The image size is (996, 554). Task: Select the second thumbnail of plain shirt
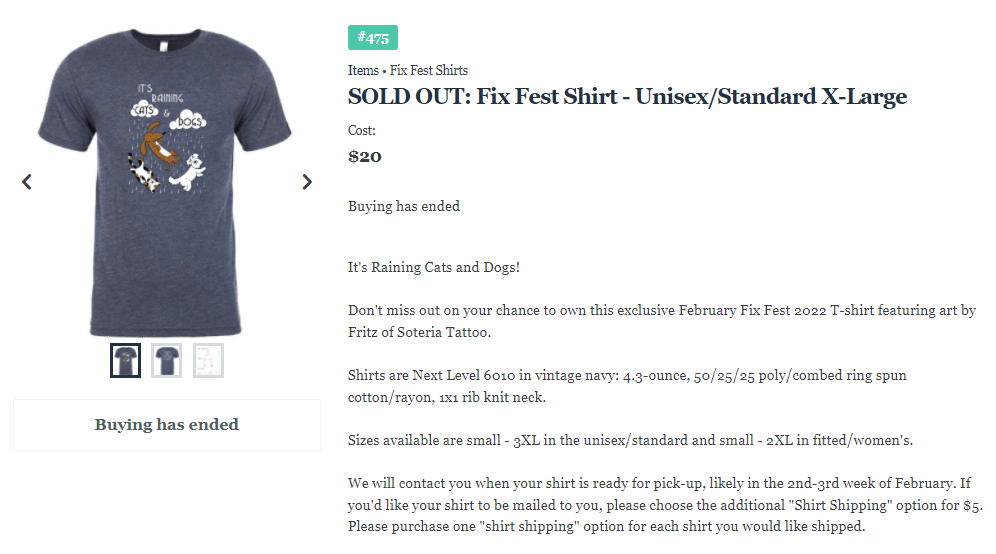point(166,360)
